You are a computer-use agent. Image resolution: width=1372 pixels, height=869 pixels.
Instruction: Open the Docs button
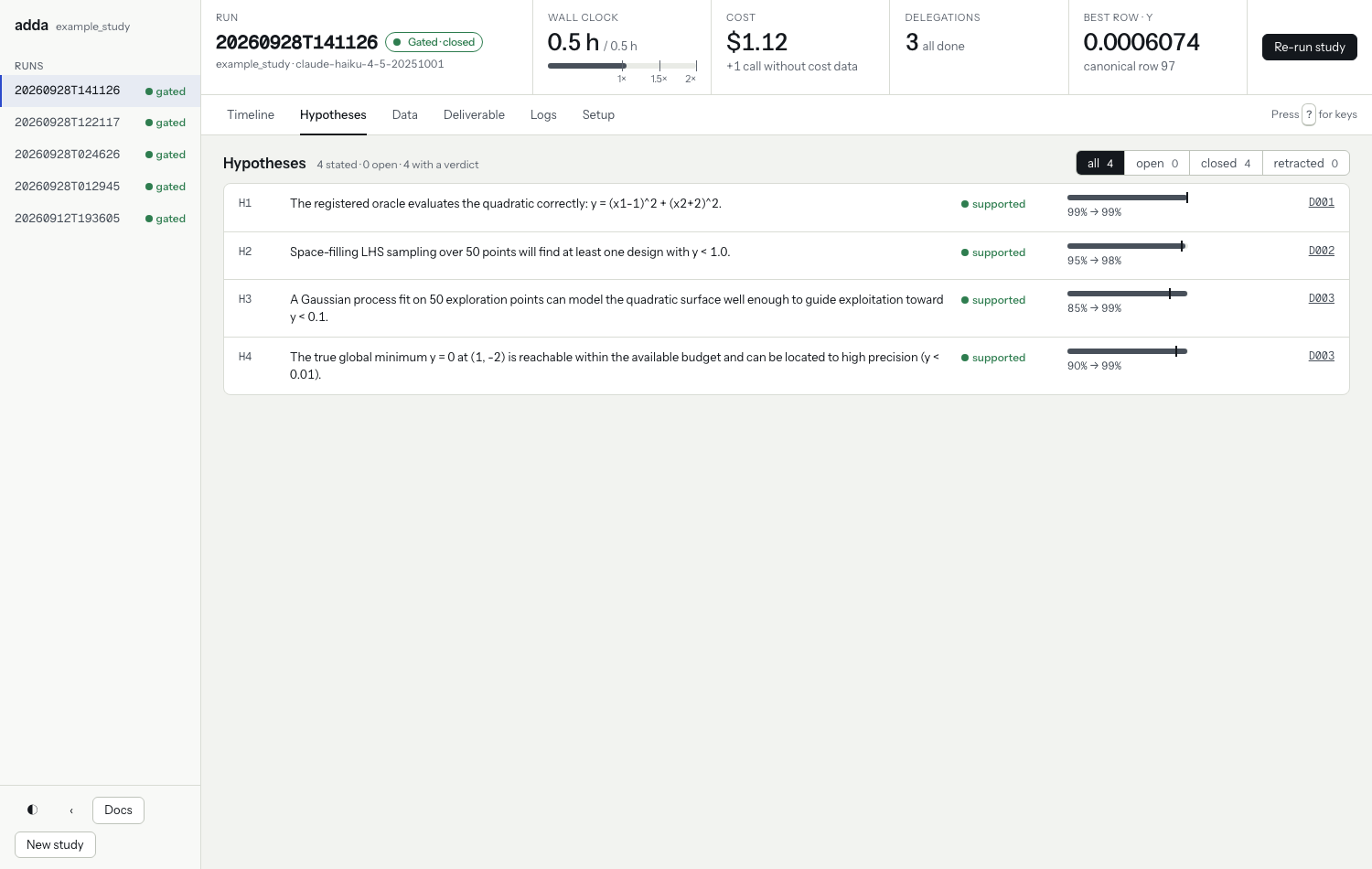click(118, 810)
